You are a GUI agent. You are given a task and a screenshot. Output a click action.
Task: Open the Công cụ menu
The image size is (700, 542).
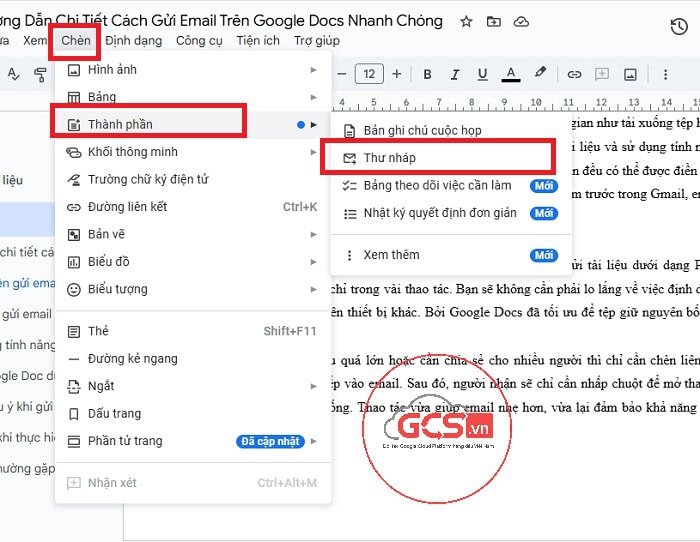click(x=199, y=41)
